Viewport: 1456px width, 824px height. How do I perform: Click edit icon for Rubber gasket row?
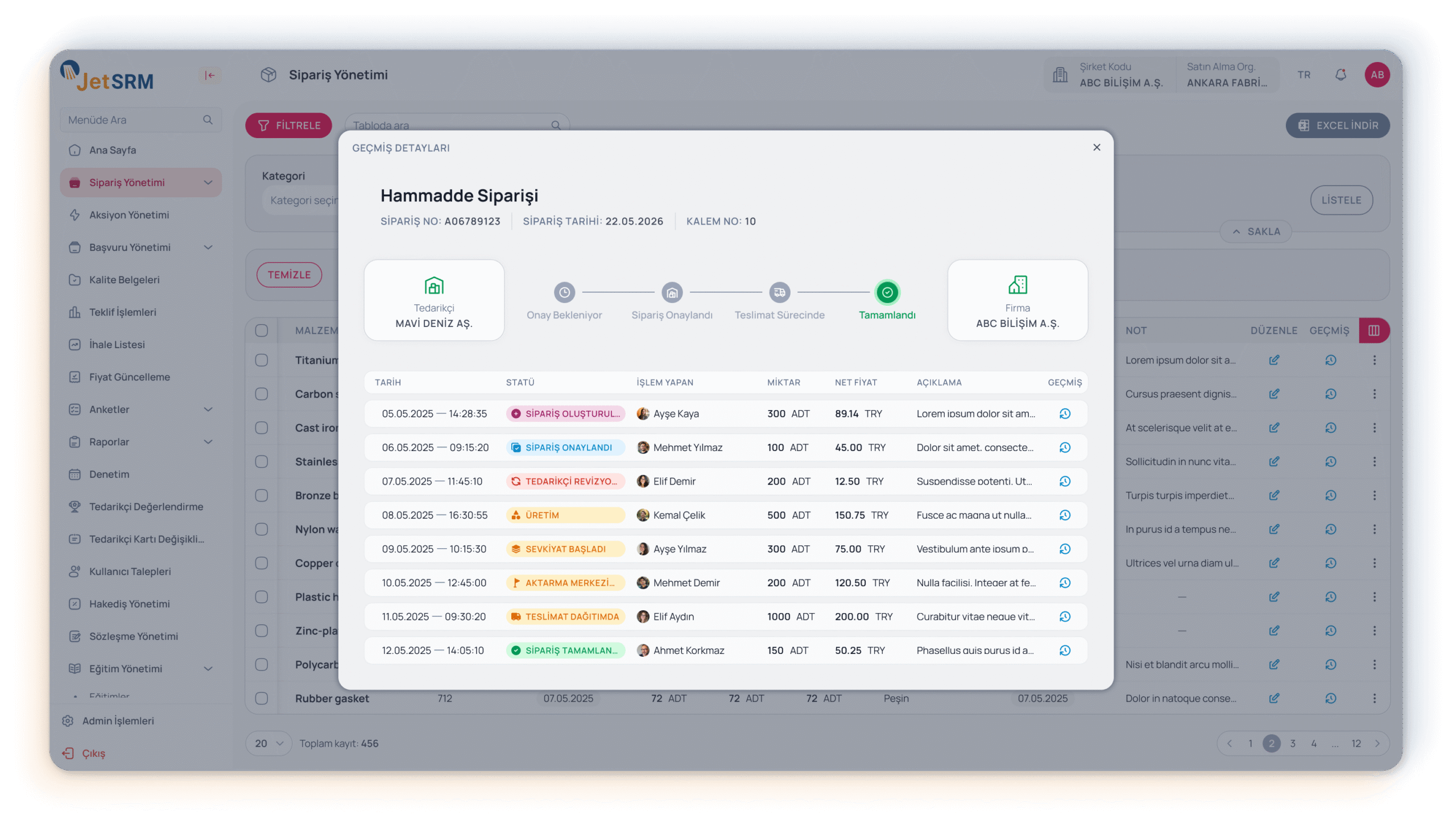click(x=1274, y=698)
